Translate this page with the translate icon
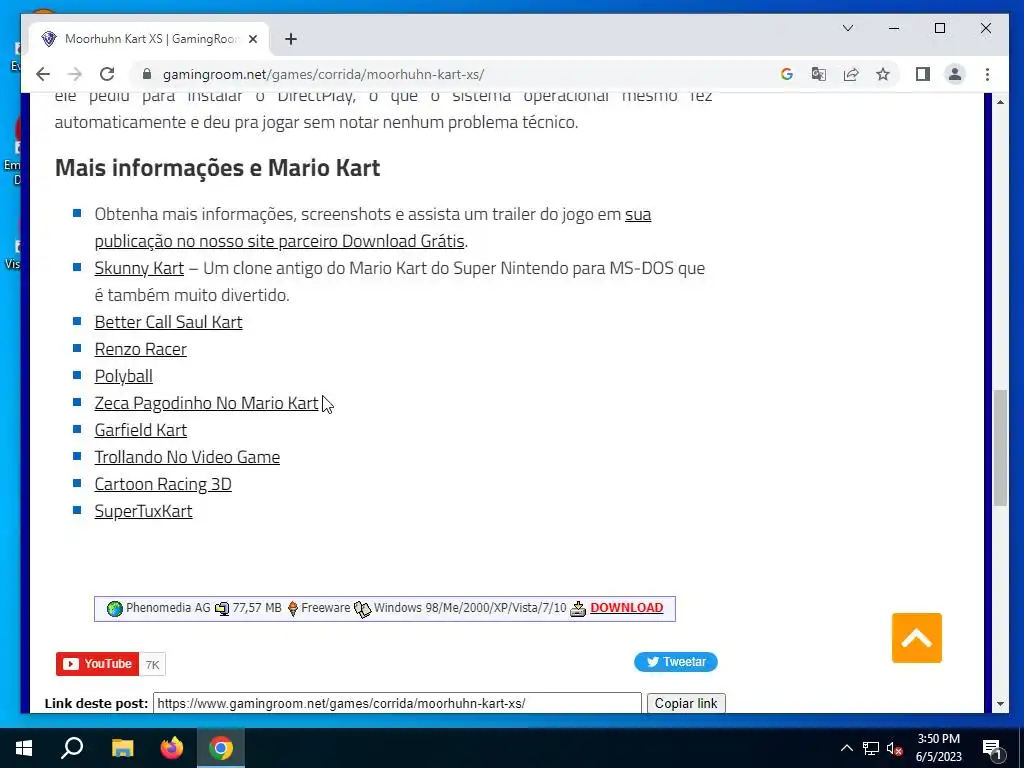The height and width of the screenshot is (768, 1024). (x=818, y=74)
